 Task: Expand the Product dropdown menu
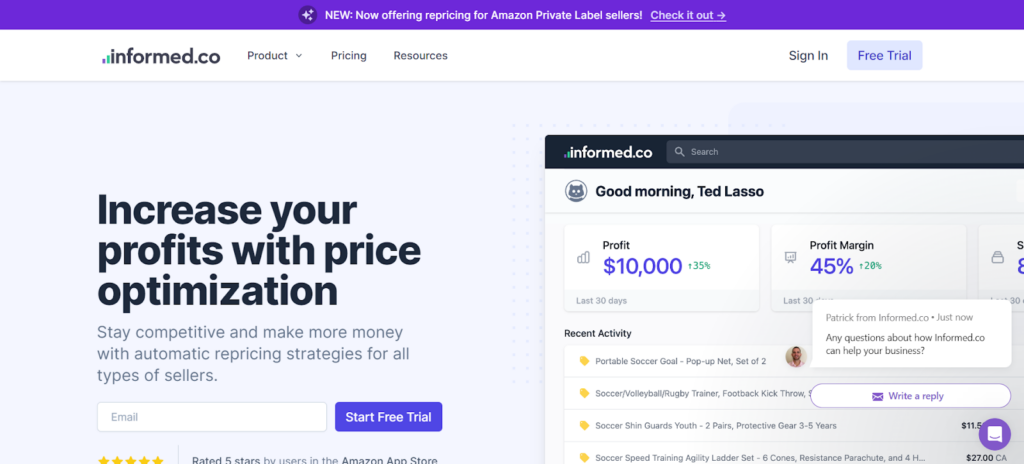coord(275,56)
